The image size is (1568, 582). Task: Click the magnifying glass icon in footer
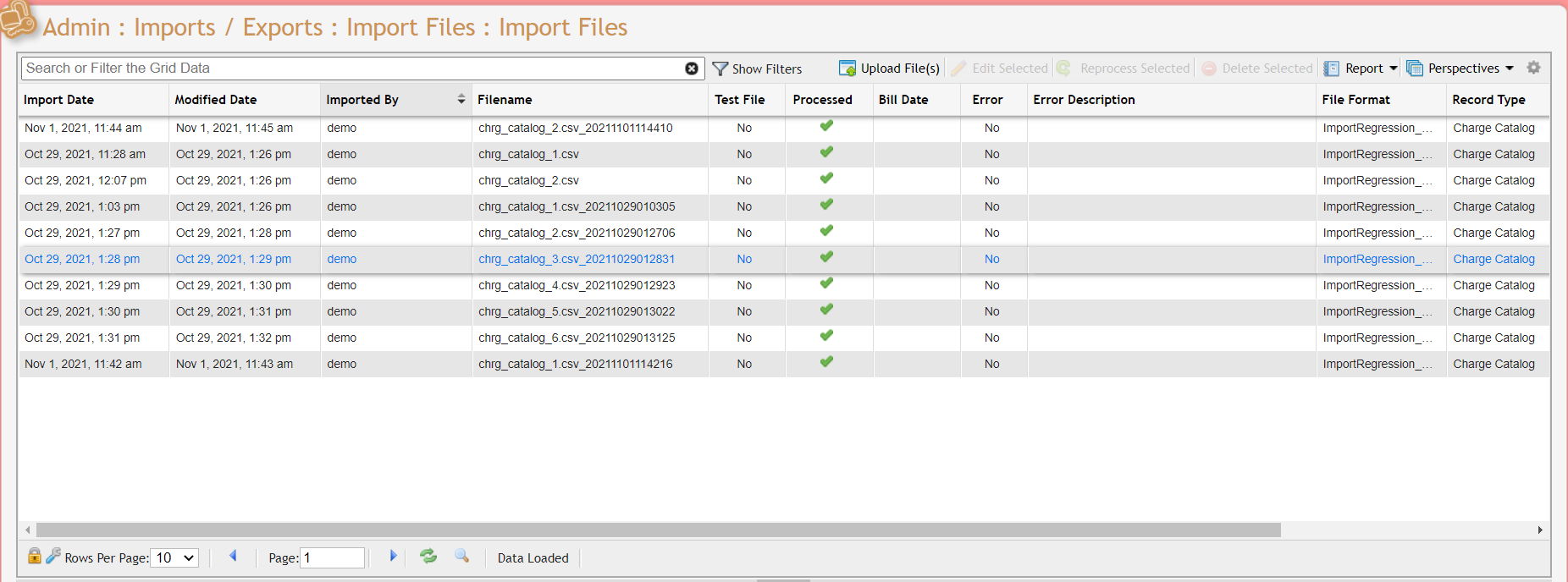[461, 556]
